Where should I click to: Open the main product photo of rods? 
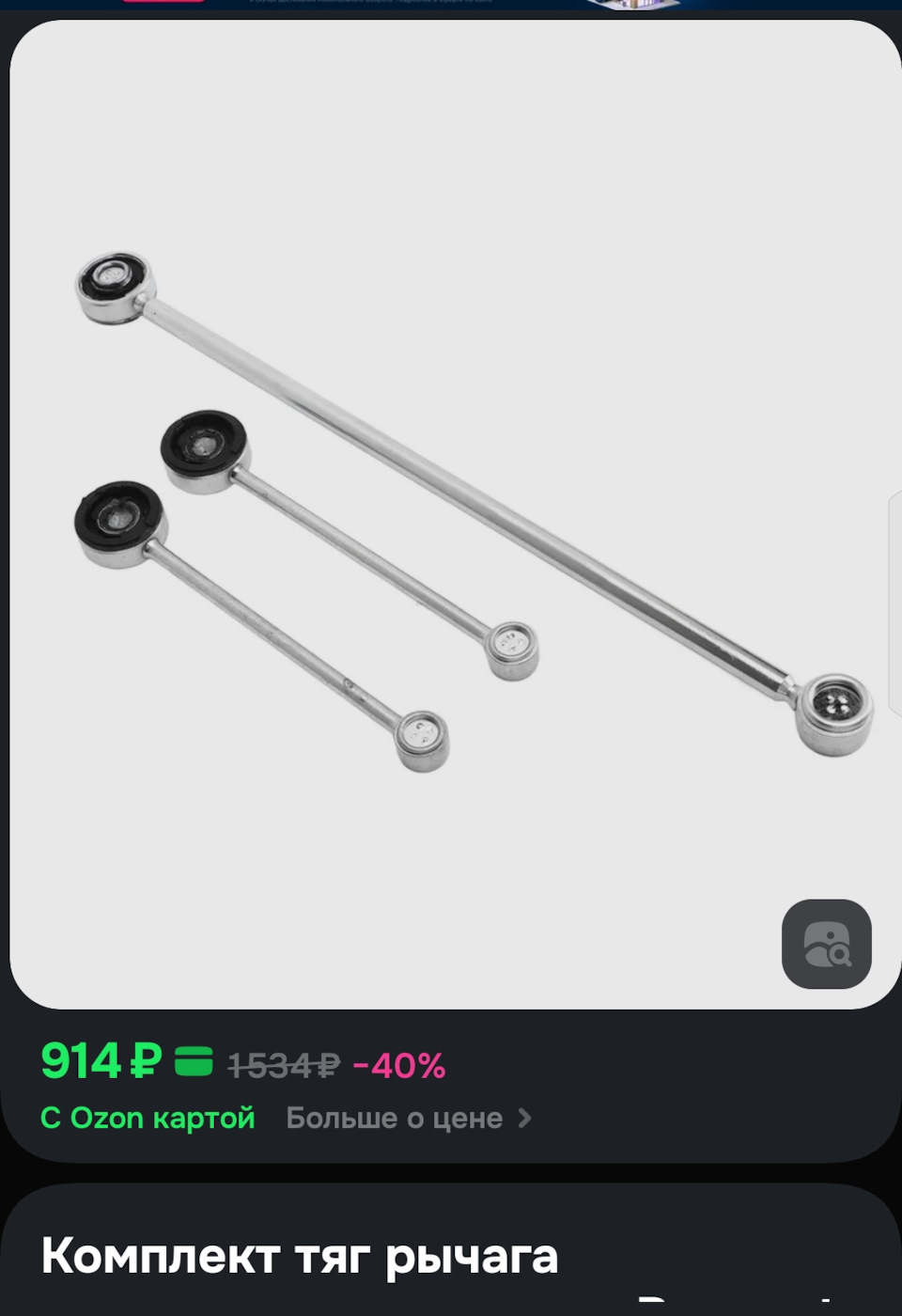[x=455, y=514]
